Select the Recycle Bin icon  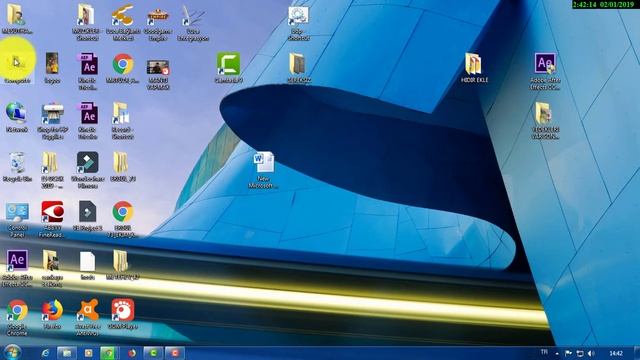[x=17, y=163]
